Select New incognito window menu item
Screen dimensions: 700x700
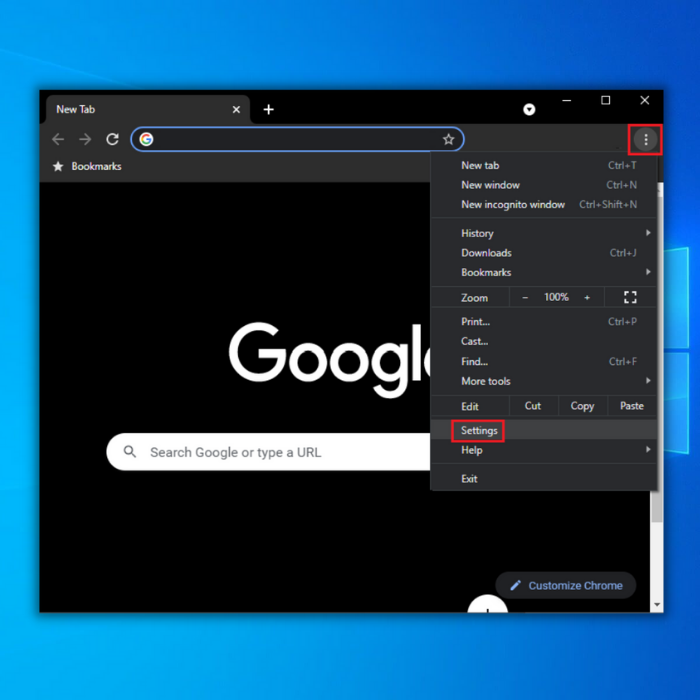pyautogui.click(x=543, y=204)
